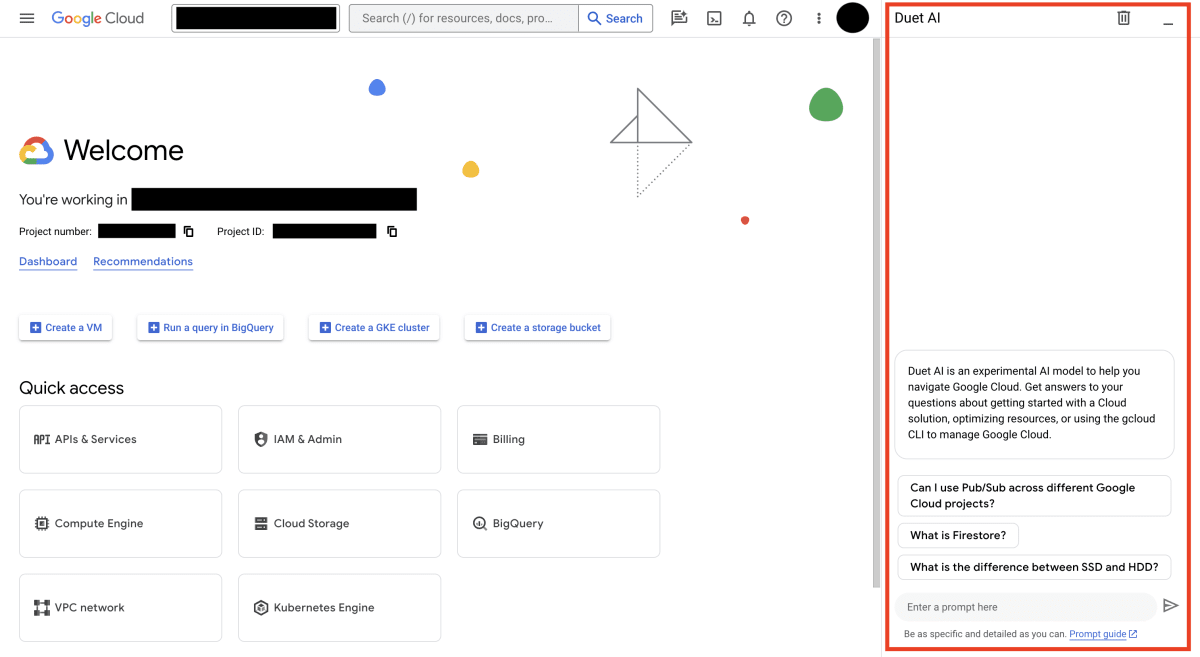The width and height of the screenshot is (1200, 657).
Task: Select the 'What is Firestore?' suggestion
Action: tap(958, 535)
